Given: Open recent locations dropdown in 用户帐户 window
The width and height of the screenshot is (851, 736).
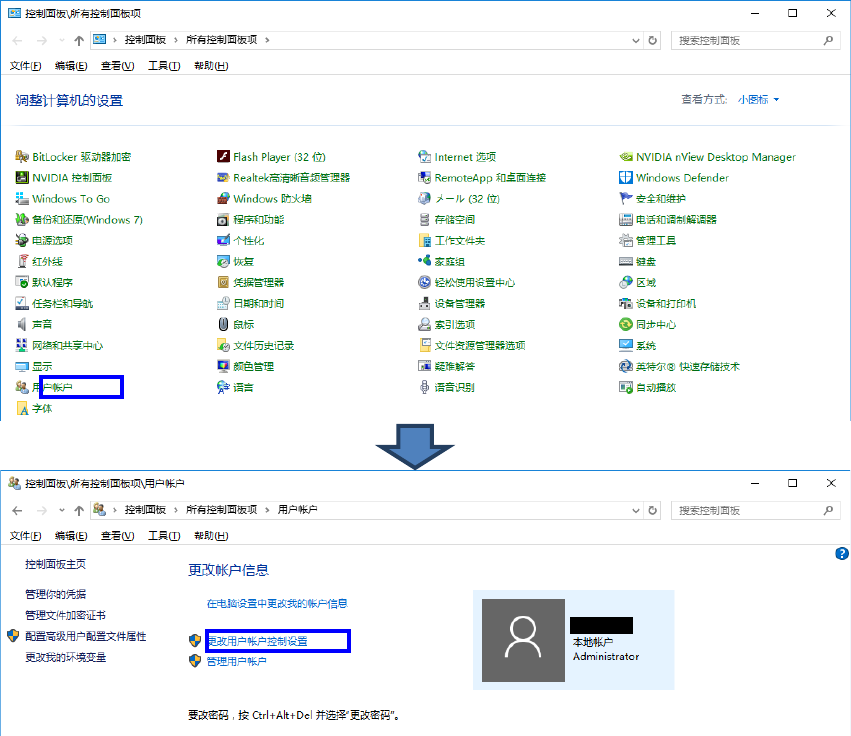Looking at the screenshot, I should click(x=62, y=510).
